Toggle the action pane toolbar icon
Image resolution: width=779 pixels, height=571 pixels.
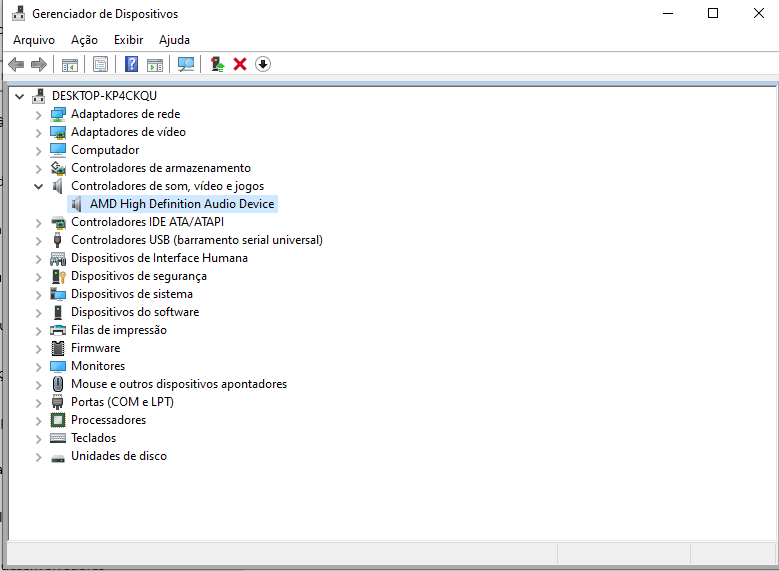[x=155, y=65]
